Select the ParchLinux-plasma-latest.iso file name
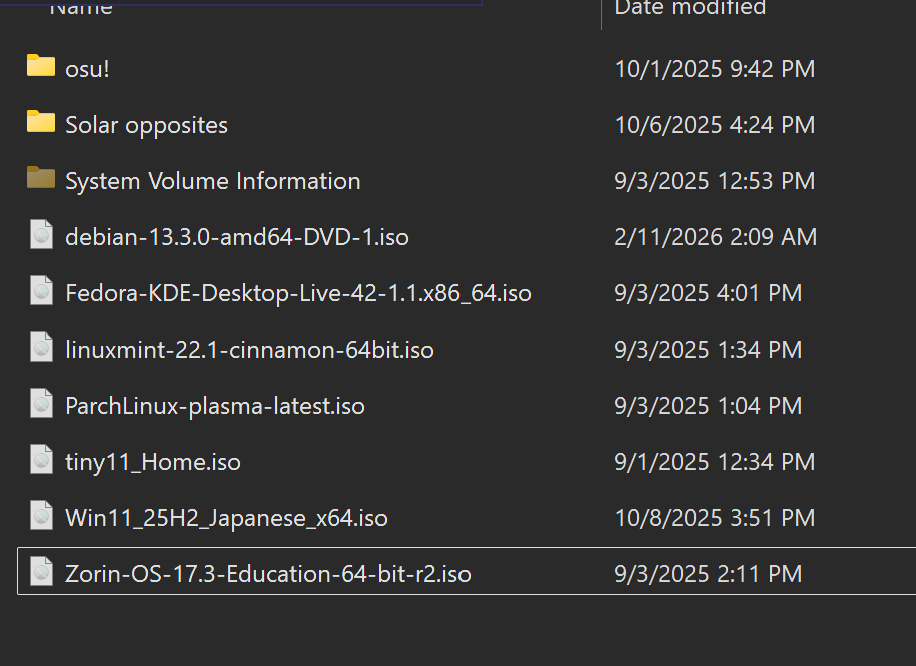 pos(215,406)
